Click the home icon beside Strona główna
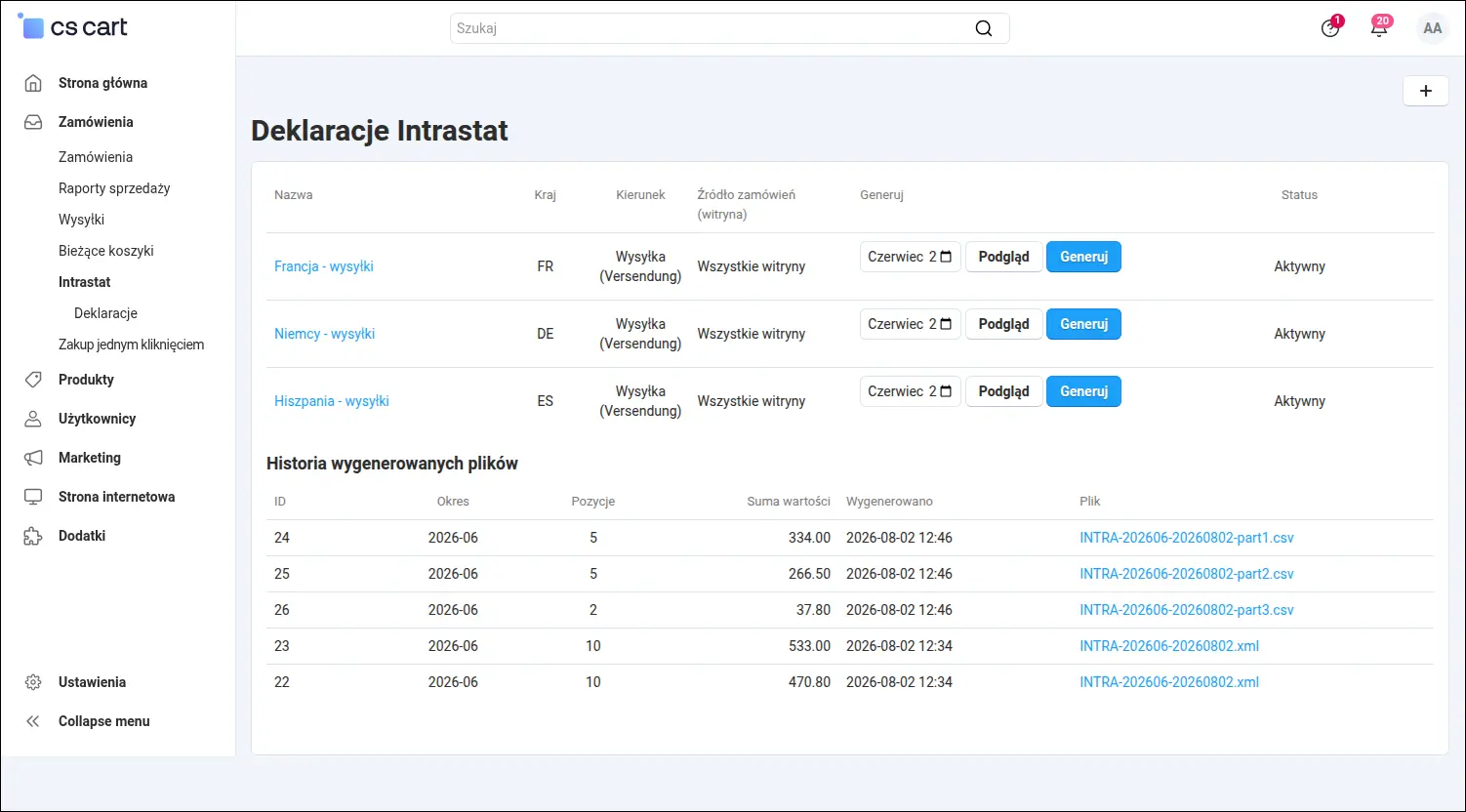This screenshot has height=812, width=1466. click(33, 83)
